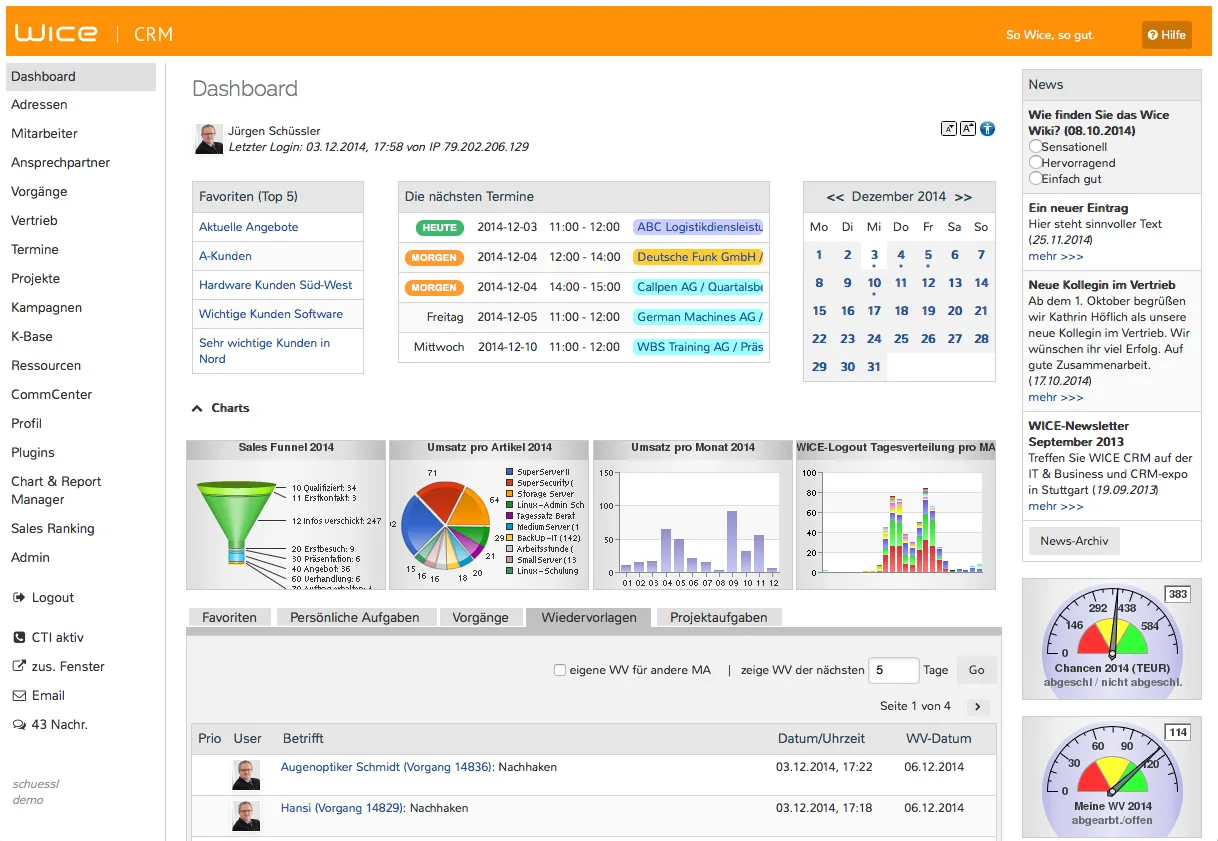Image resolution: width=1218 pixels, height=841 pixels.
Task: Toggle the eigene WV für andere MA checkbox
Action: 560,670
